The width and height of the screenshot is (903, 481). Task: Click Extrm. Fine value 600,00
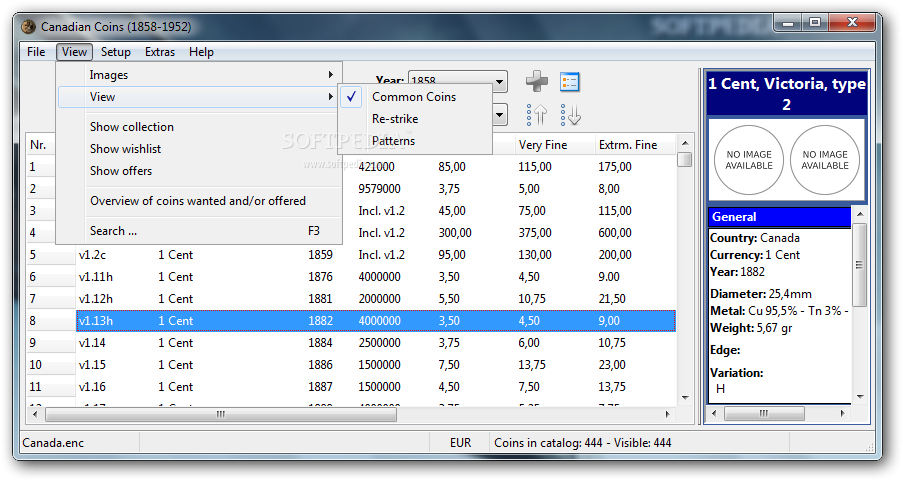(x=614, y=233)
